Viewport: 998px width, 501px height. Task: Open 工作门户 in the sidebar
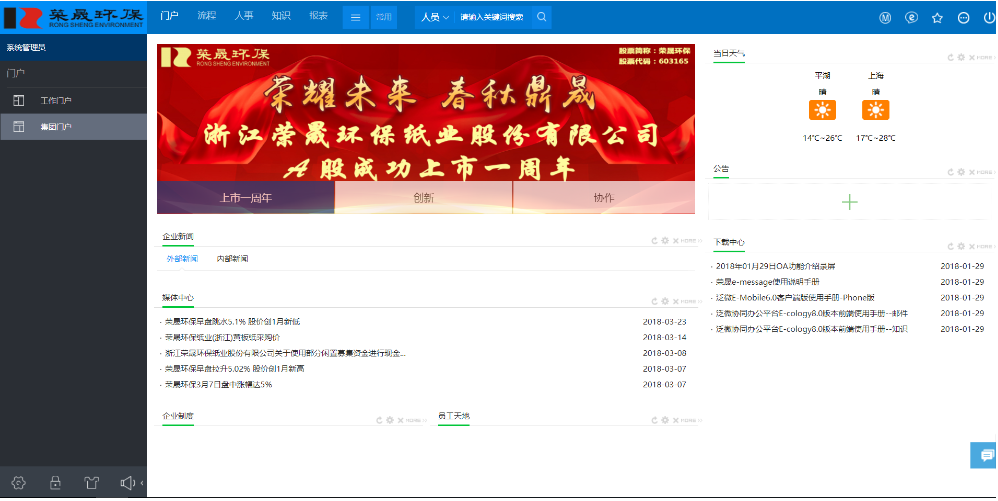[x=73, y=101]
